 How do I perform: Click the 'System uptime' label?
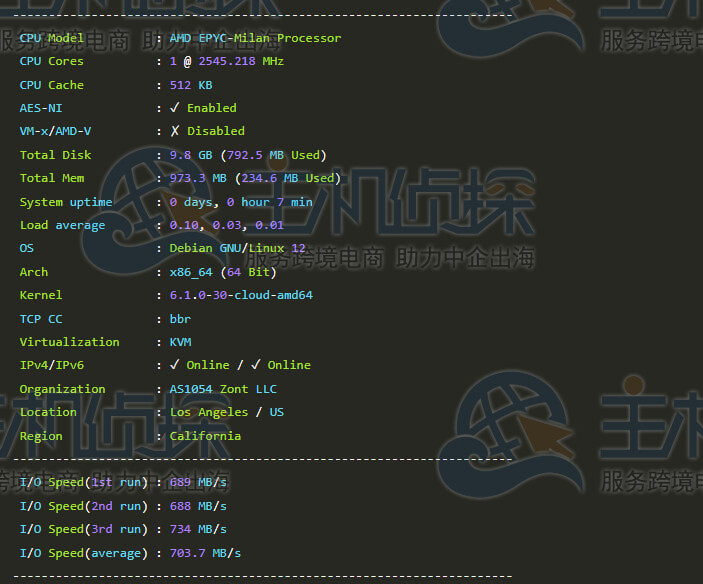(x=66, y=202)
